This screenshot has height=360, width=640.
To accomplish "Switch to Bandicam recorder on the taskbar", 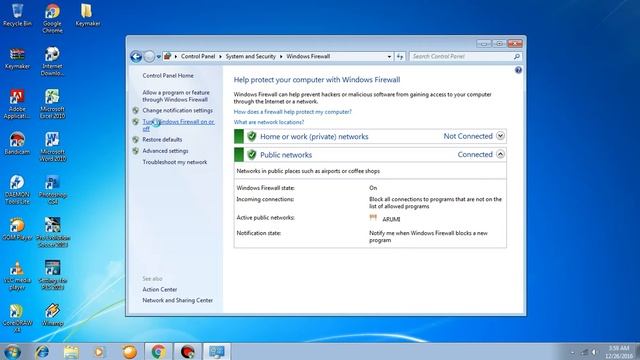I will click(x=187, y=352).
